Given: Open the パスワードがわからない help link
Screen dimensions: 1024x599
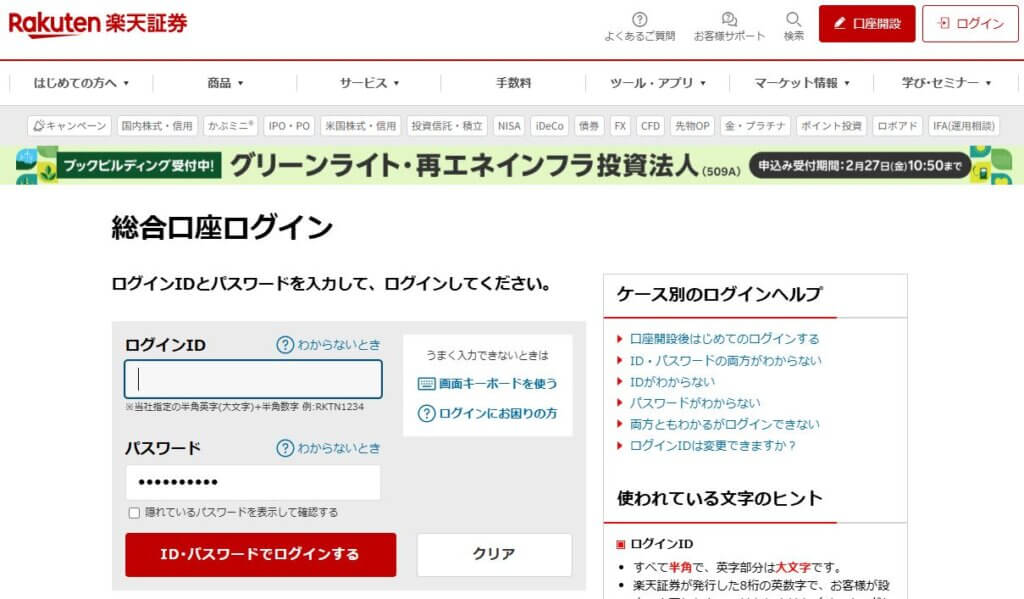Looking at the screenshot, I should [x=694, y=403].
